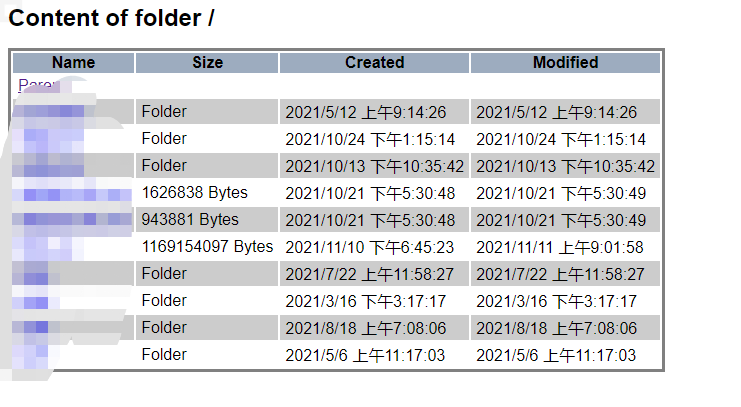
Task: Click created date 2021/5/12 上午9:14:26
Action: tap(365, 112)
